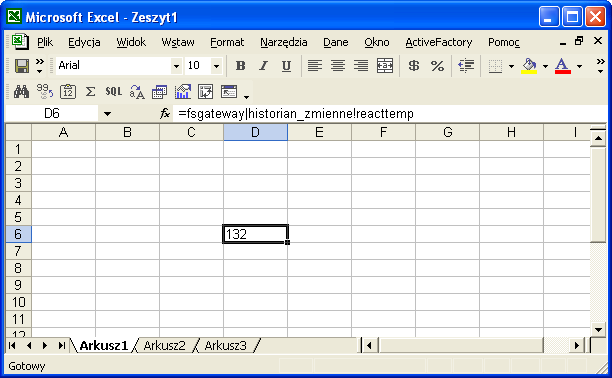
Task: Toggle bold formatting
Action: [240, 66]
